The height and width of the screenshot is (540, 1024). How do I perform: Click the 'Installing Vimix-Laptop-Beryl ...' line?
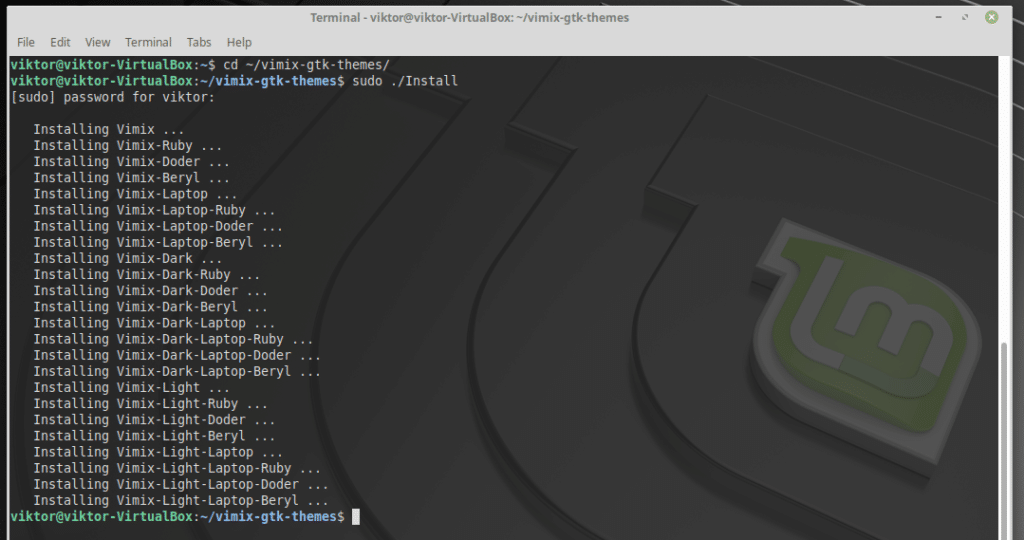click(x=158, y=242)
